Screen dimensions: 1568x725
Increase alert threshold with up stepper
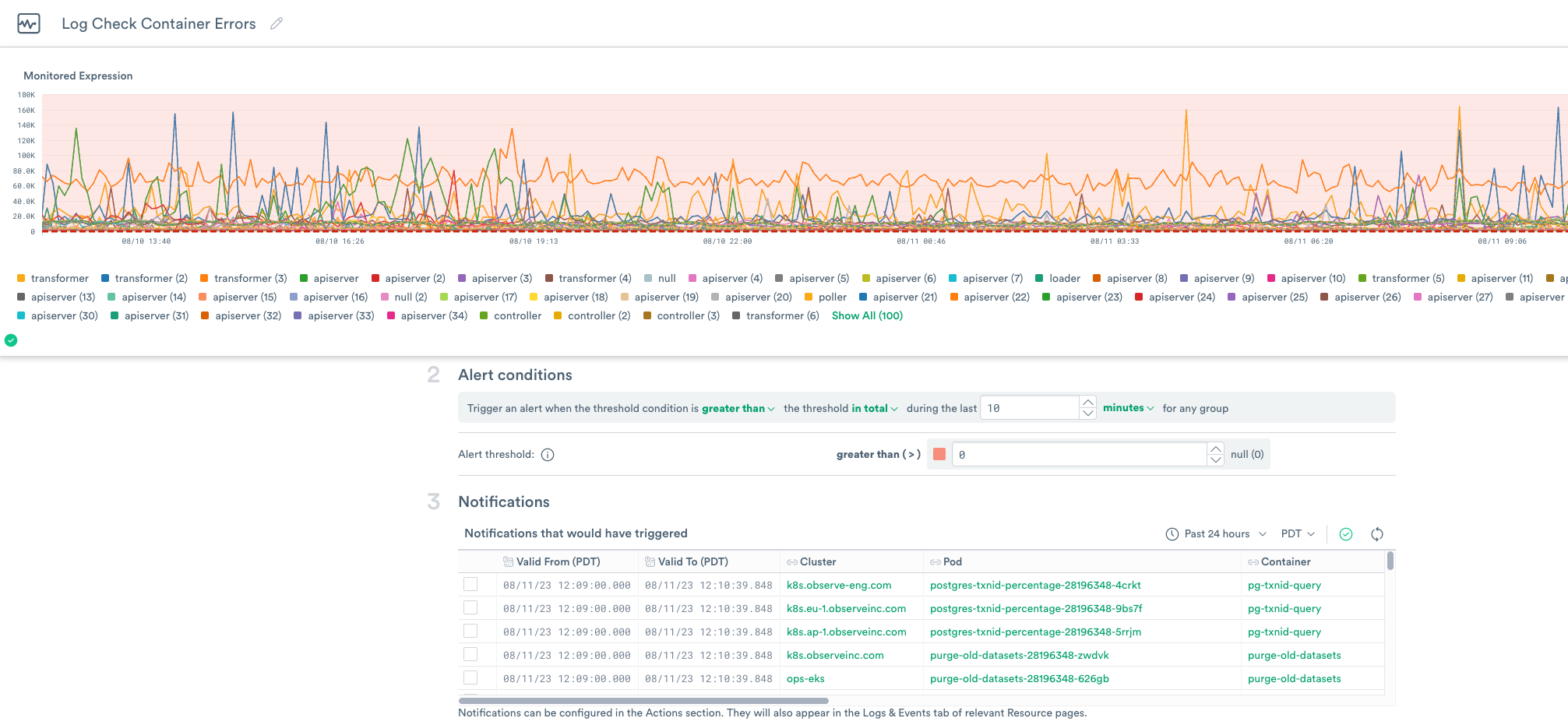(1216, 449)
